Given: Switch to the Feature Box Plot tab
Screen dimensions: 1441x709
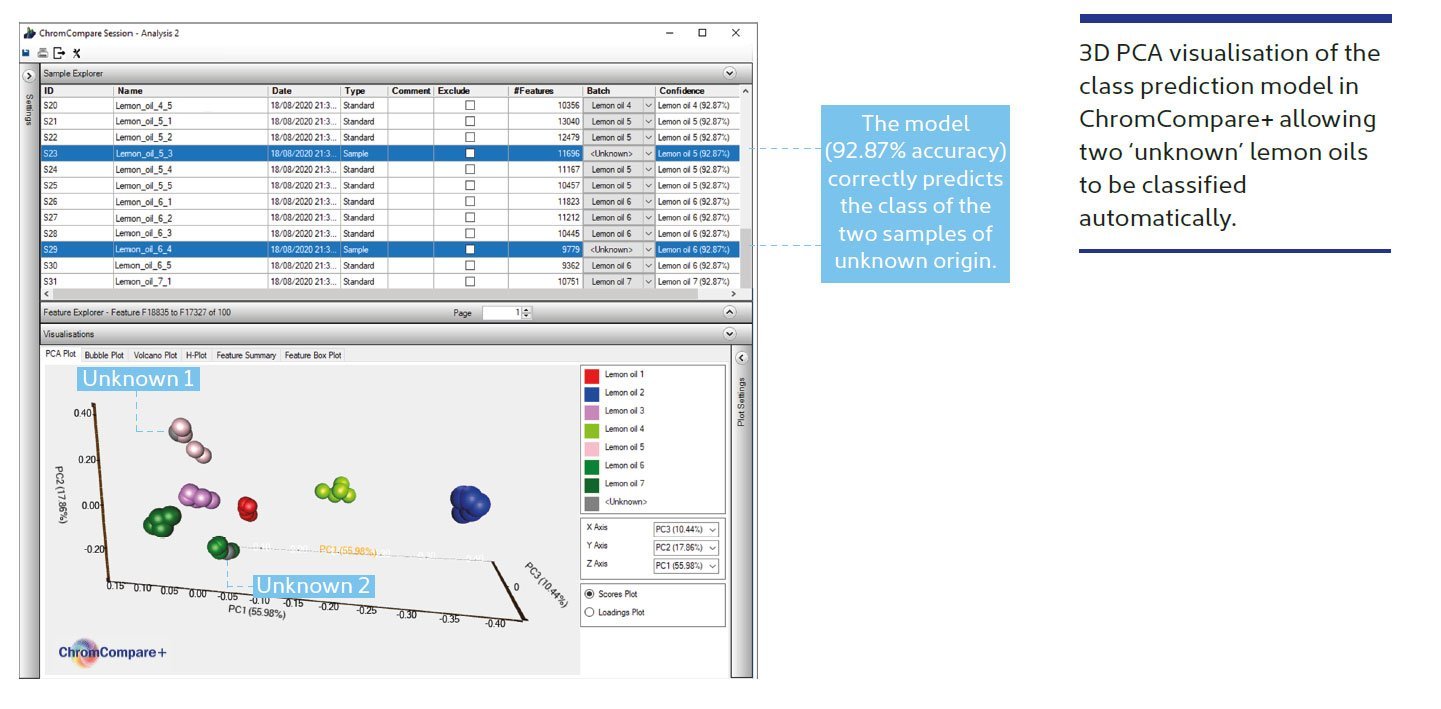Looking at the screenshot, I should point(313,355).
